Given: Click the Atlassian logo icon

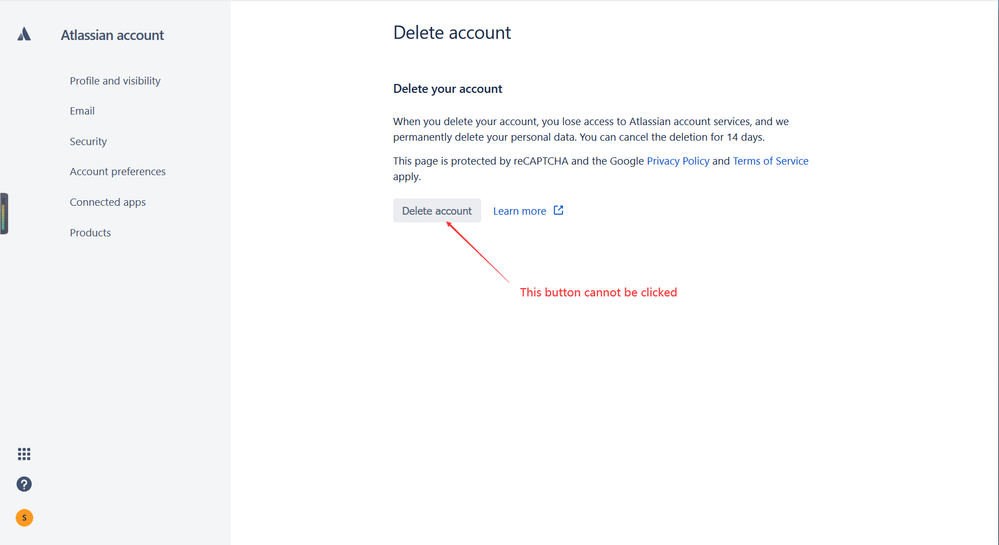Looking at the screenshot, I should (x=24, y=34).
